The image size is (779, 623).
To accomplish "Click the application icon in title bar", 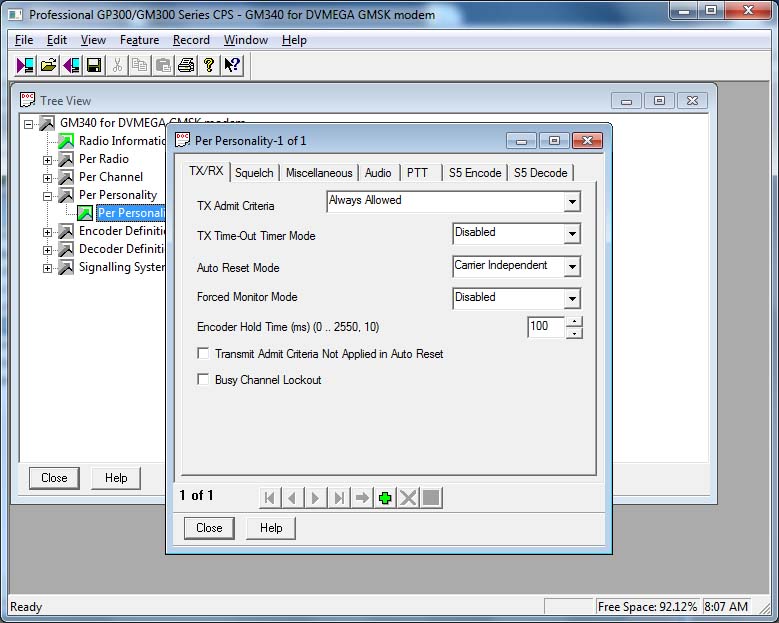I will [x=16, y=14].
